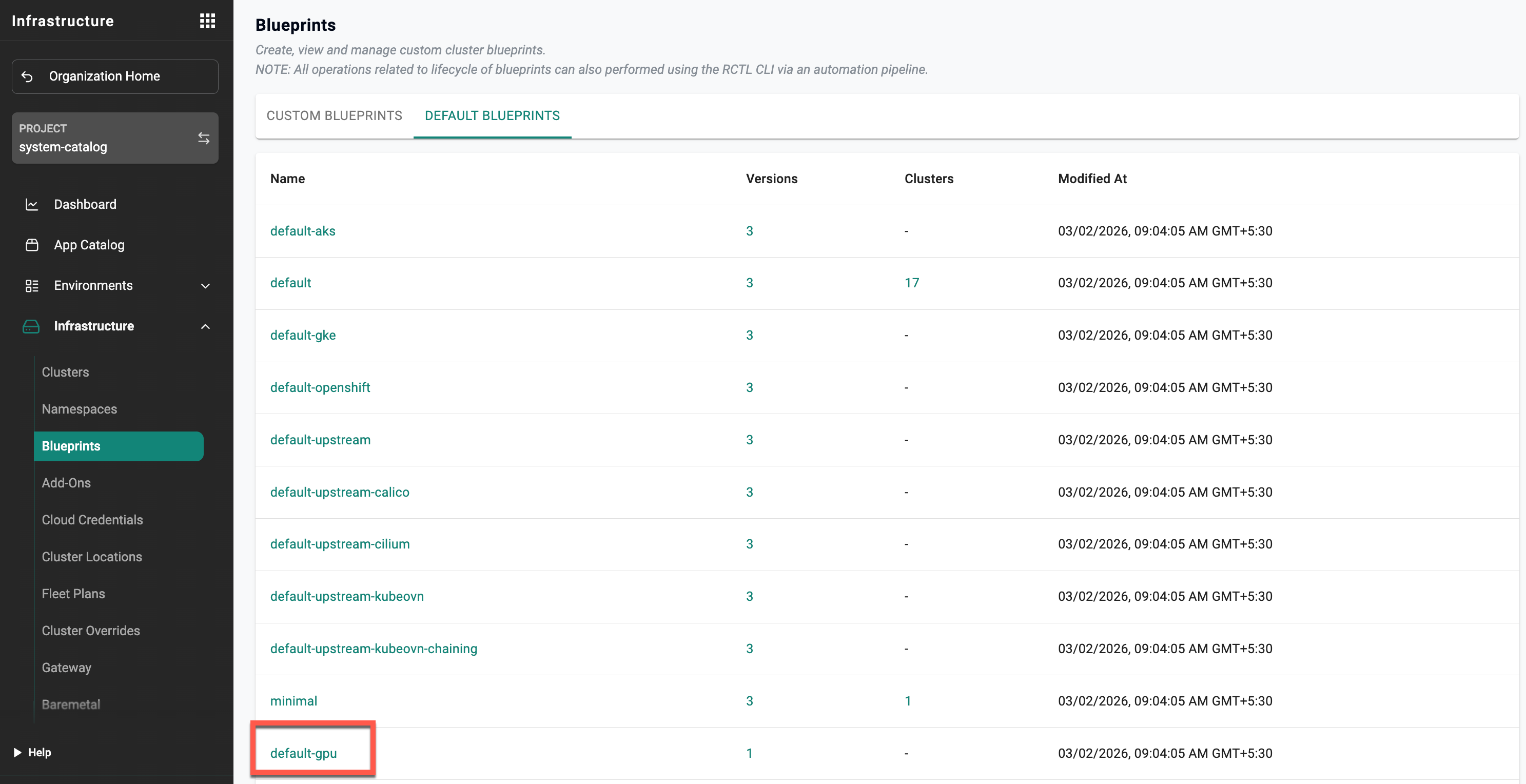The width and height of the screenshot is (1526, 784).
Task: Open the default-openshift blueprint
Action: pos(320,387)
